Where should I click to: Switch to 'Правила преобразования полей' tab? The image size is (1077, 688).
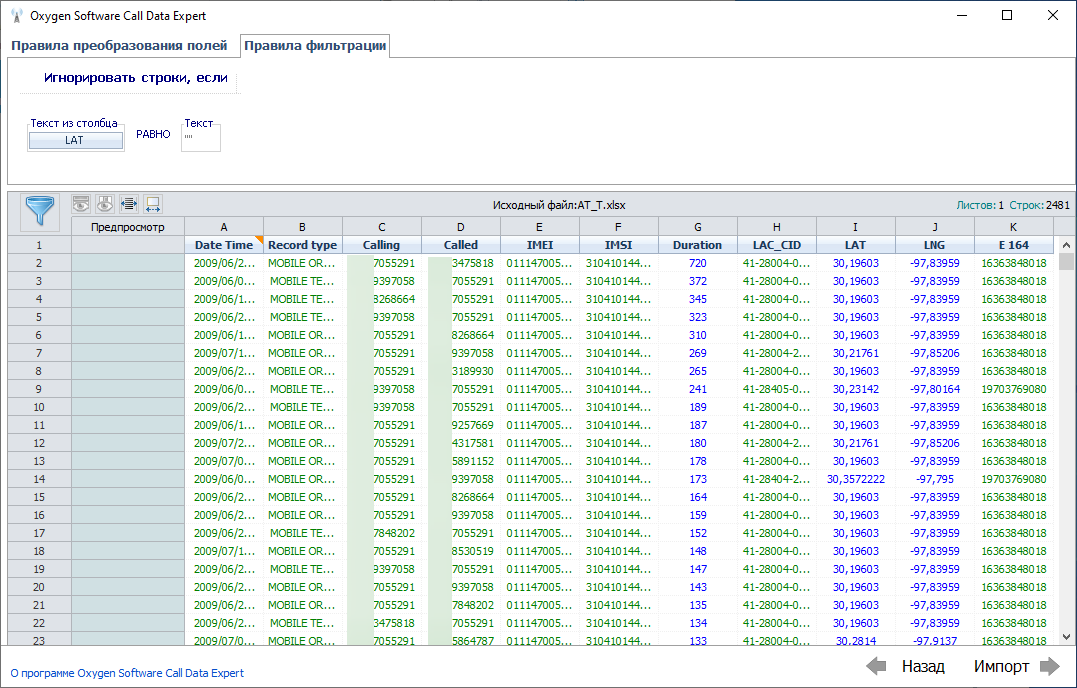120,46
